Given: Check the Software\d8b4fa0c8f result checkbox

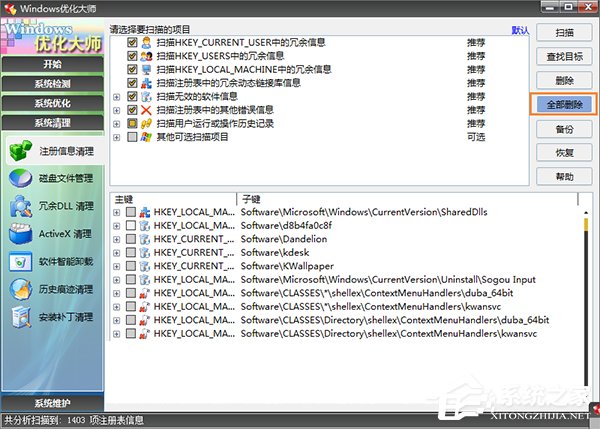Looking at the screenshot, I should tap(131, 225).
